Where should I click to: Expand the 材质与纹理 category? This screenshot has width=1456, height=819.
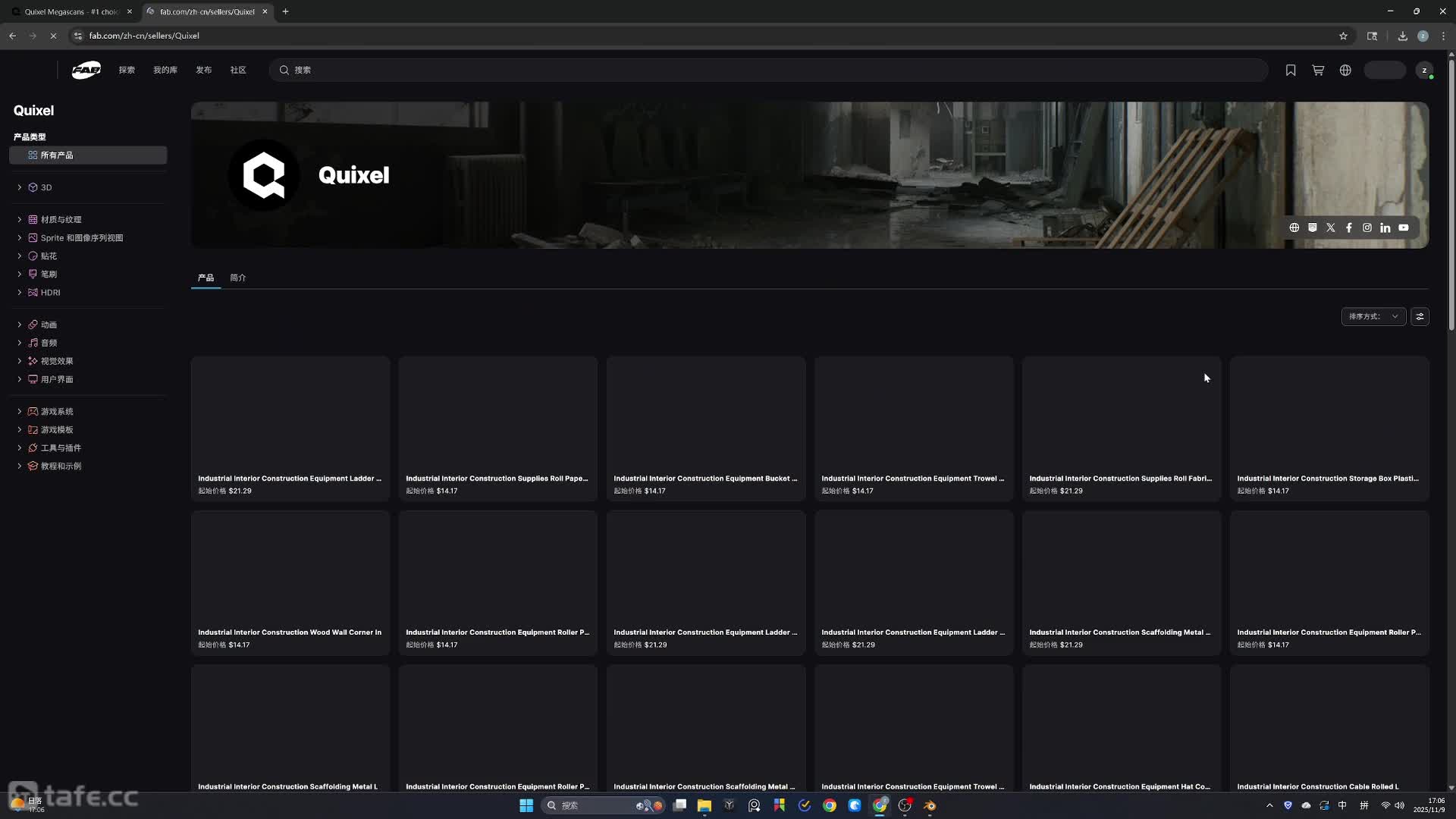[20, 219]
